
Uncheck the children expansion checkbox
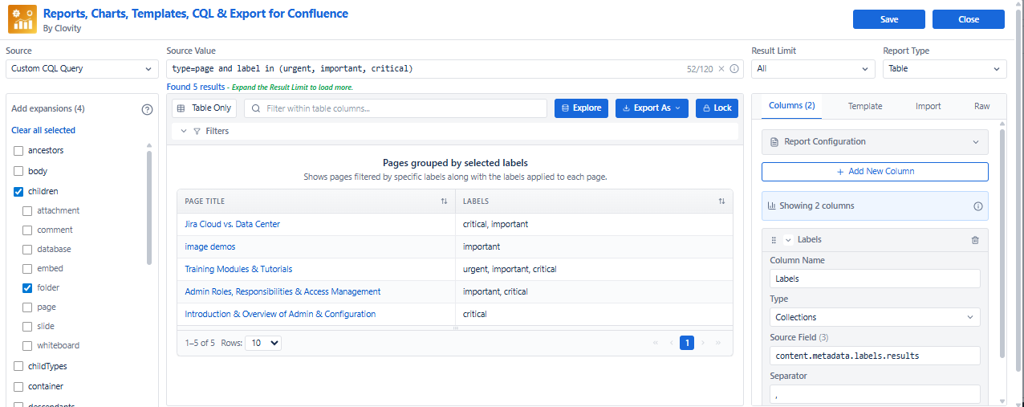[18, 192]
